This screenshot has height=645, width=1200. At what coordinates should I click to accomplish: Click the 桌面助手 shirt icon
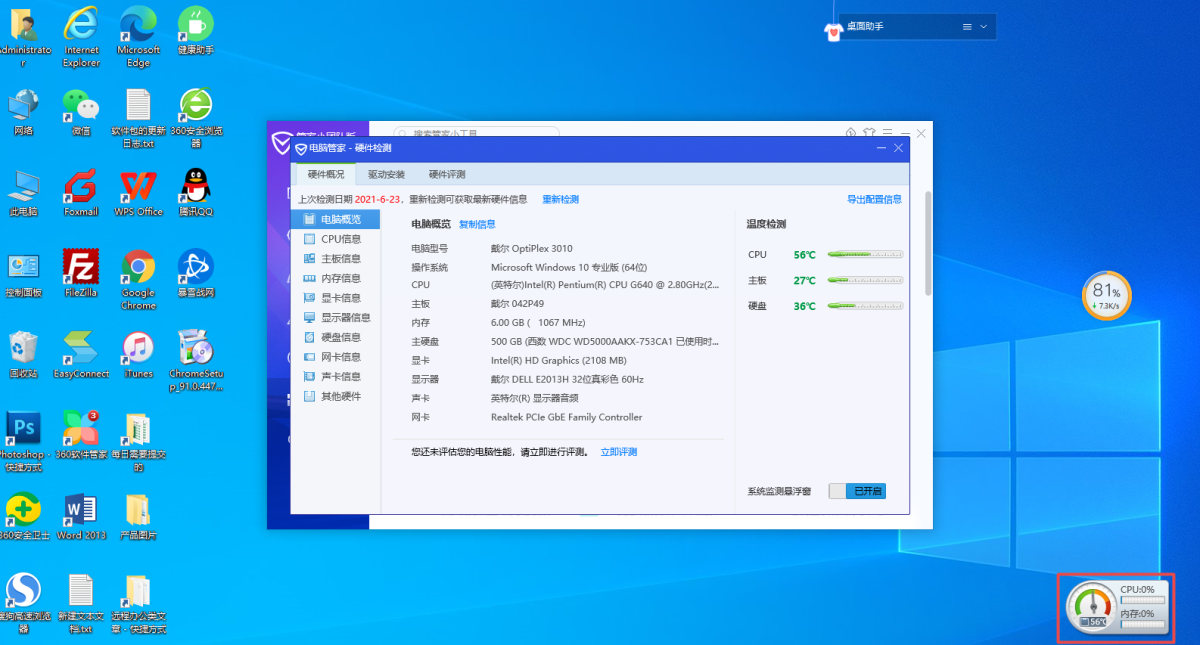pyautogui.click(x=834, y=30)
